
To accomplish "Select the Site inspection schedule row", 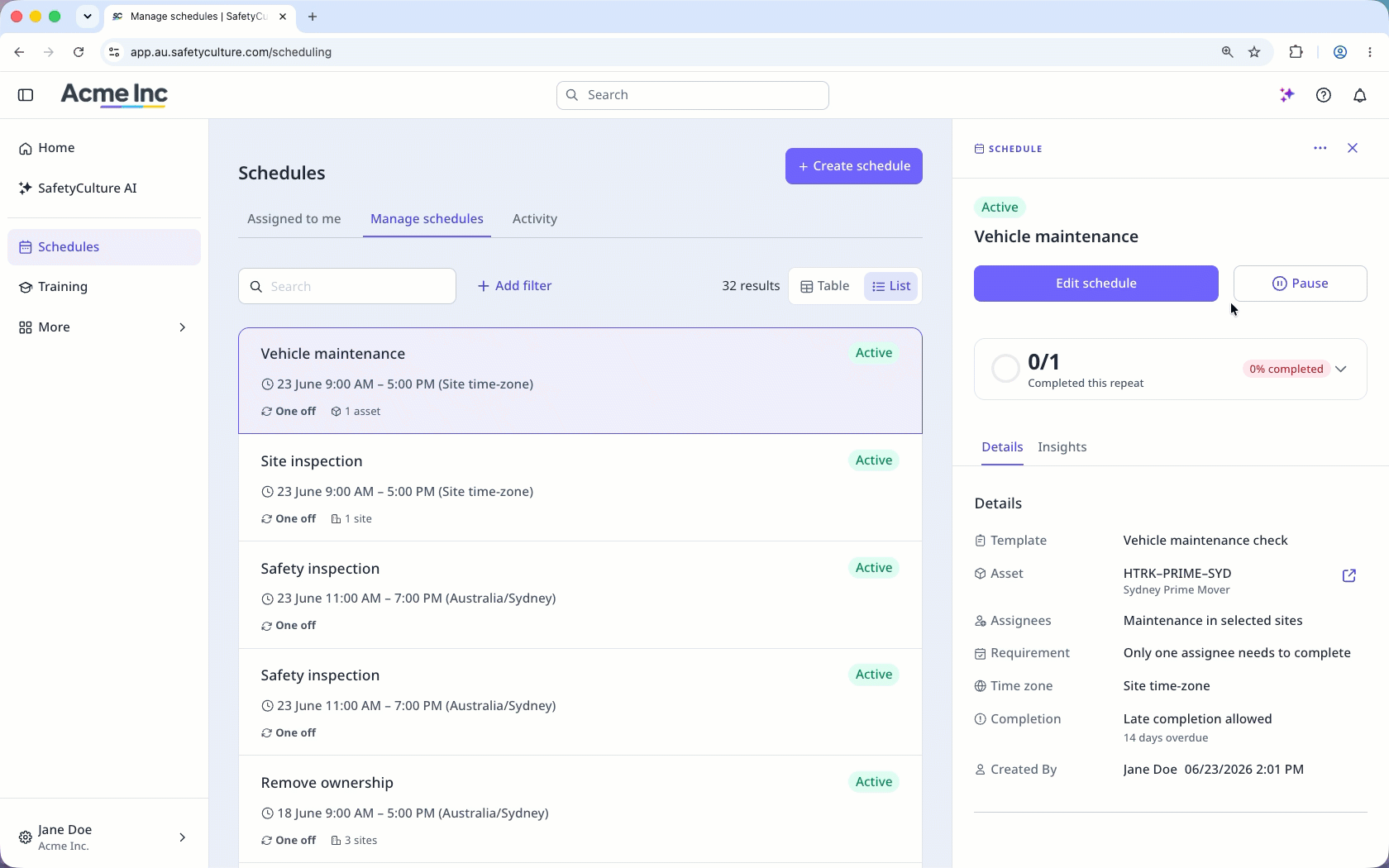I will (x=580, y=488).
